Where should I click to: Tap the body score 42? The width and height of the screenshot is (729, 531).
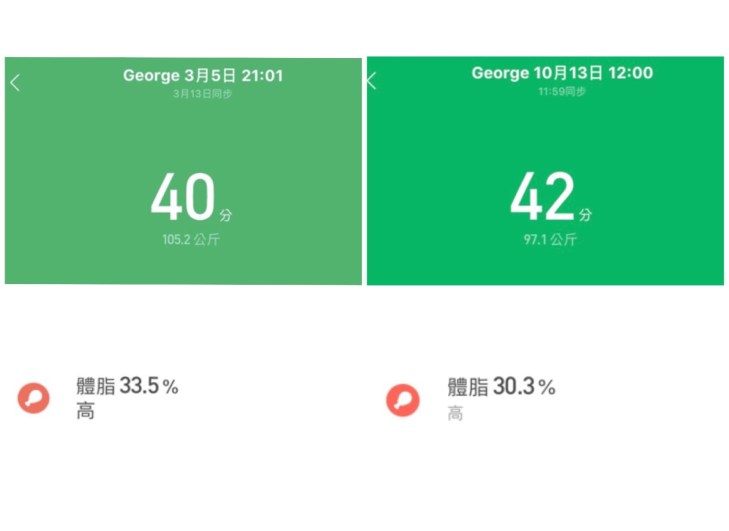[x=543, y=197]
